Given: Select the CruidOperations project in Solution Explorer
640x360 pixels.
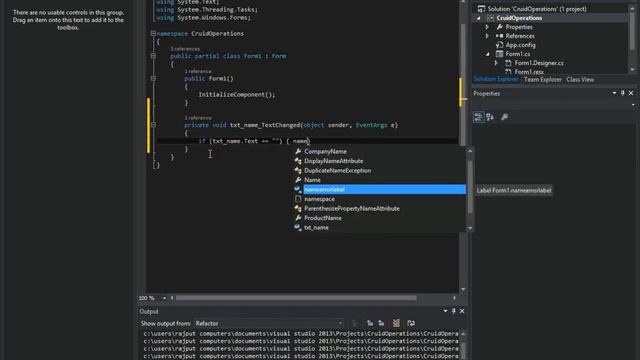Looking at the screenshot, I should click(x=519, y=18).
